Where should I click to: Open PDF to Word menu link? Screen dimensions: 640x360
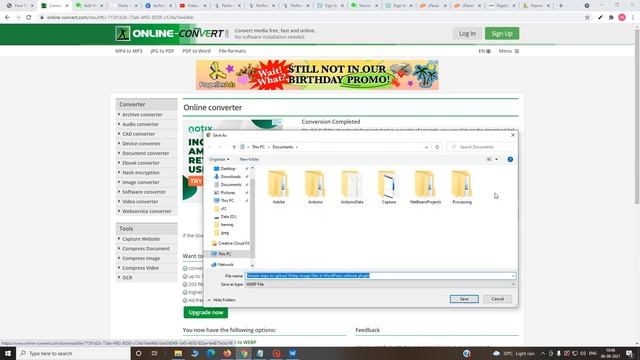[196, 51]
